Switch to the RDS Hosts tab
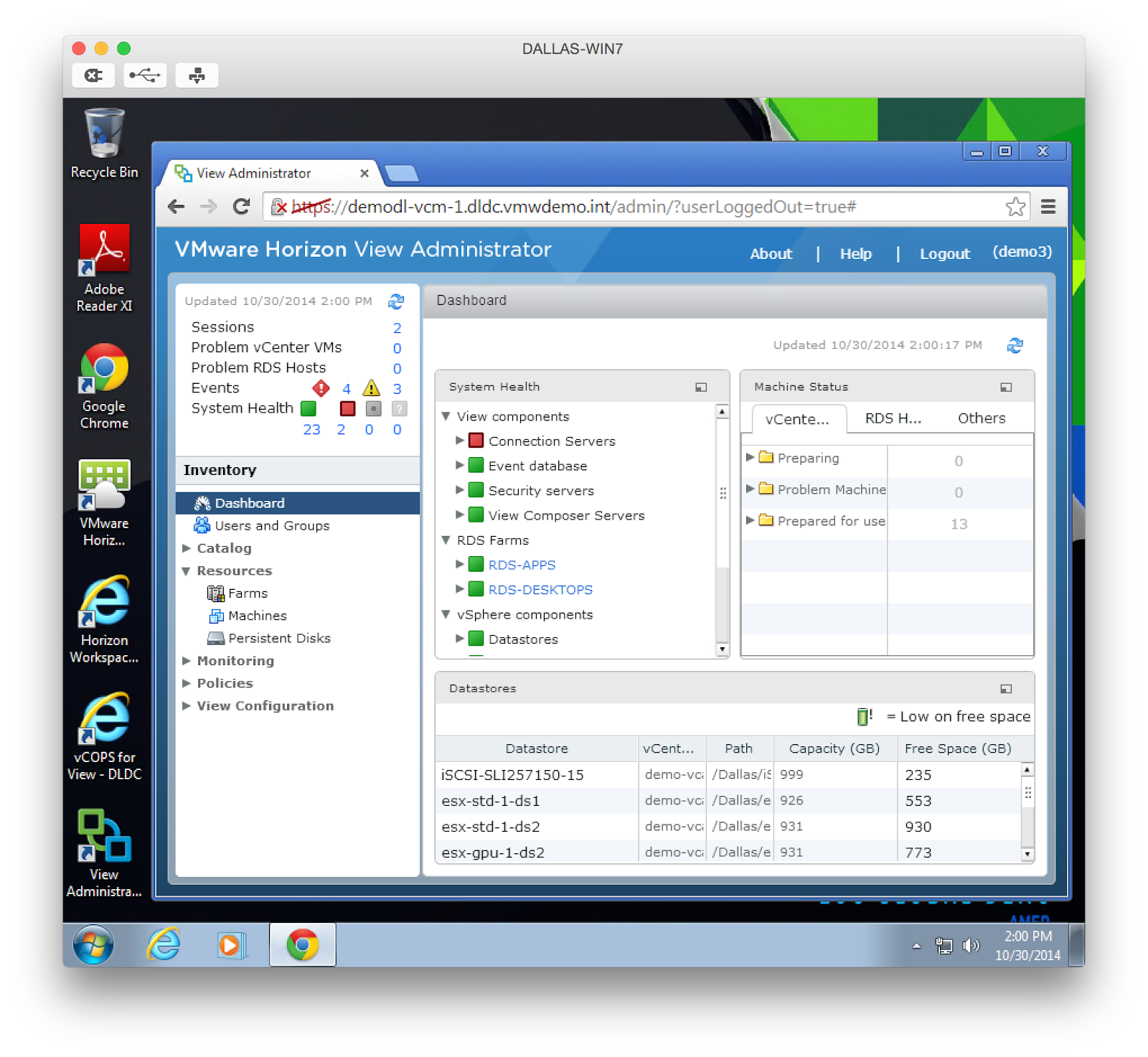The image size is (1148, 1057). click(893, 418)
